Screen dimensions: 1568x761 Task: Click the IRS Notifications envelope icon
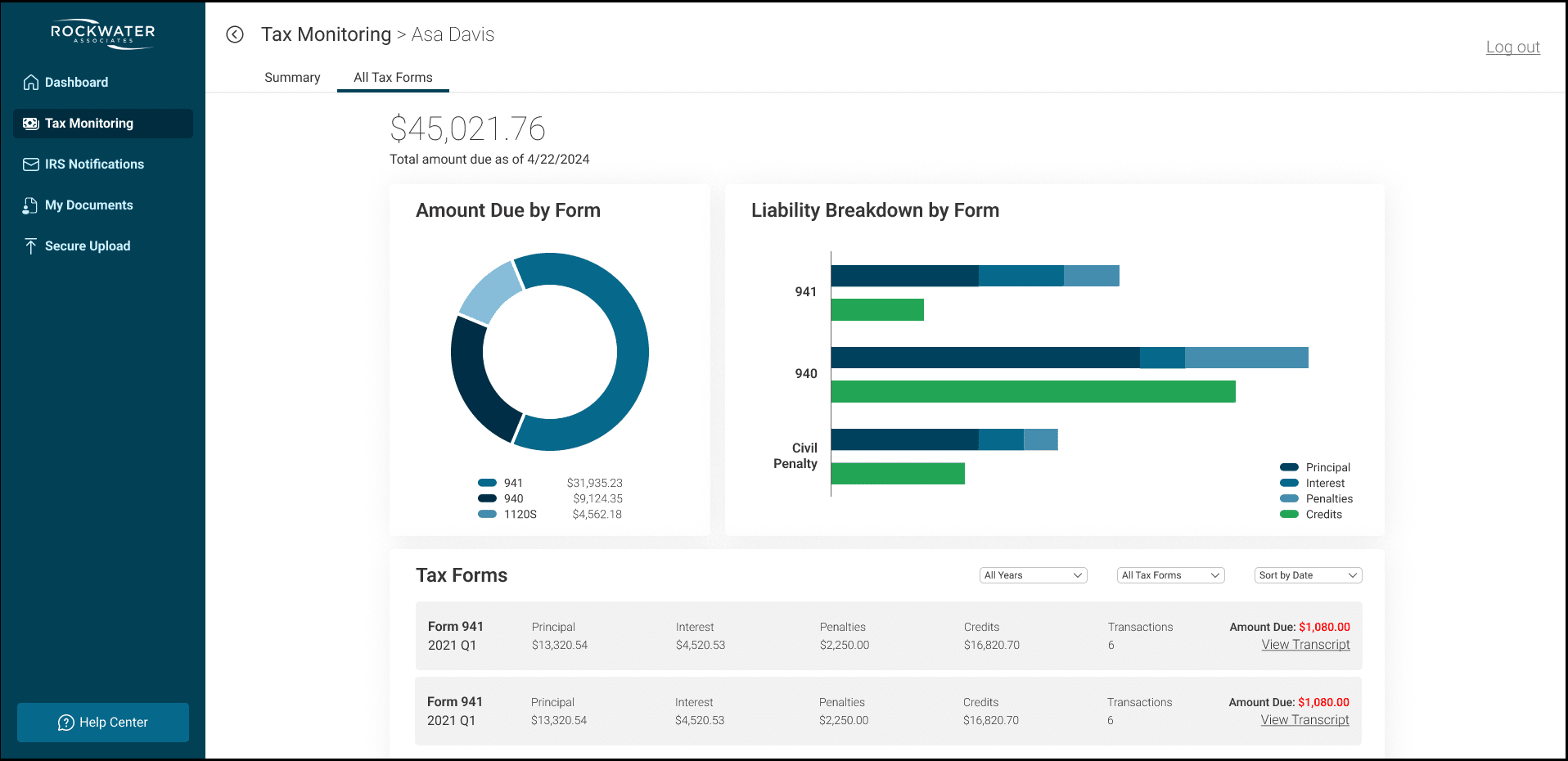[x=31, y=164]
